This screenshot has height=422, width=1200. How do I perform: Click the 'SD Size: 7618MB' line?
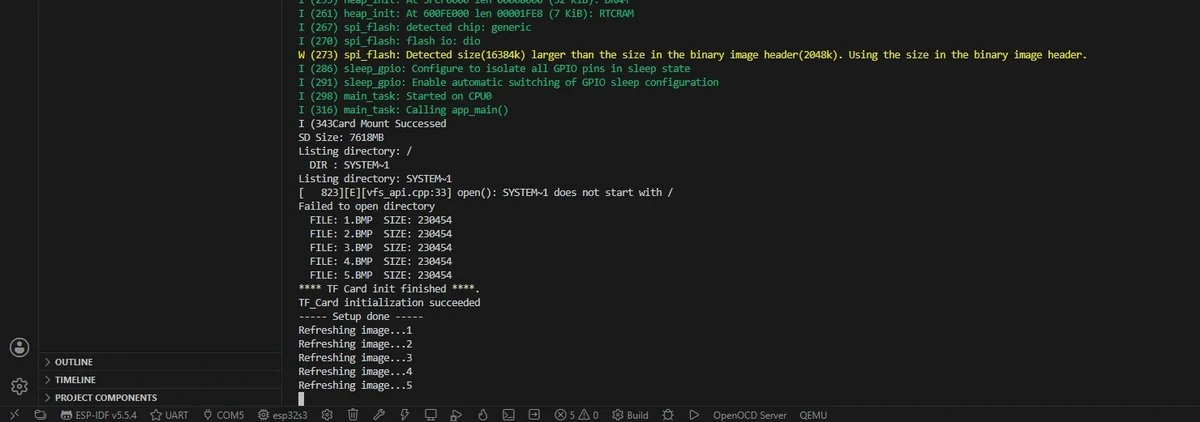pos(341,137)
